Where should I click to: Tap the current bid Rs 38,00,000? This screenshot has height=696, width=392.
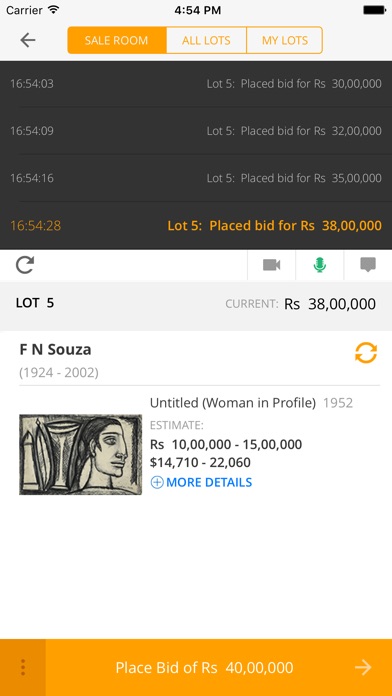tap(330, 304)
